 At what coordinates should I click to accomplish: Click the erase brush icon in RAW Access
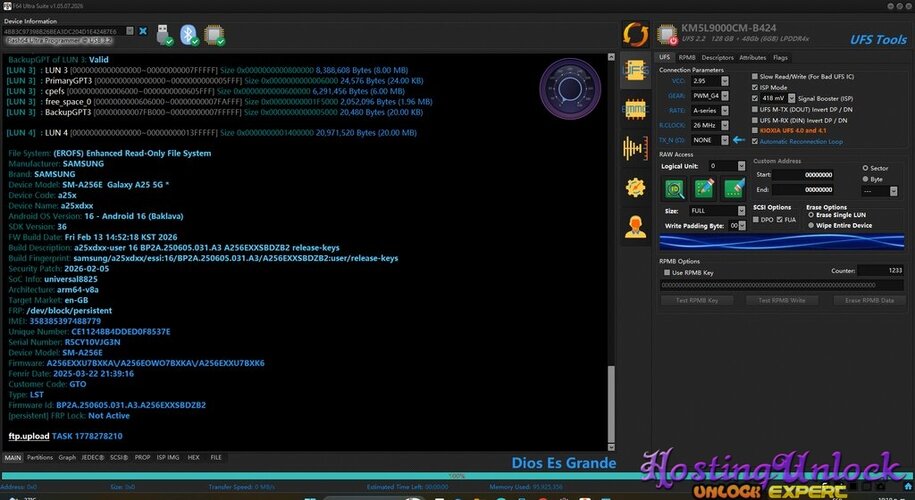pyautogui.click(x=734, y=189)
